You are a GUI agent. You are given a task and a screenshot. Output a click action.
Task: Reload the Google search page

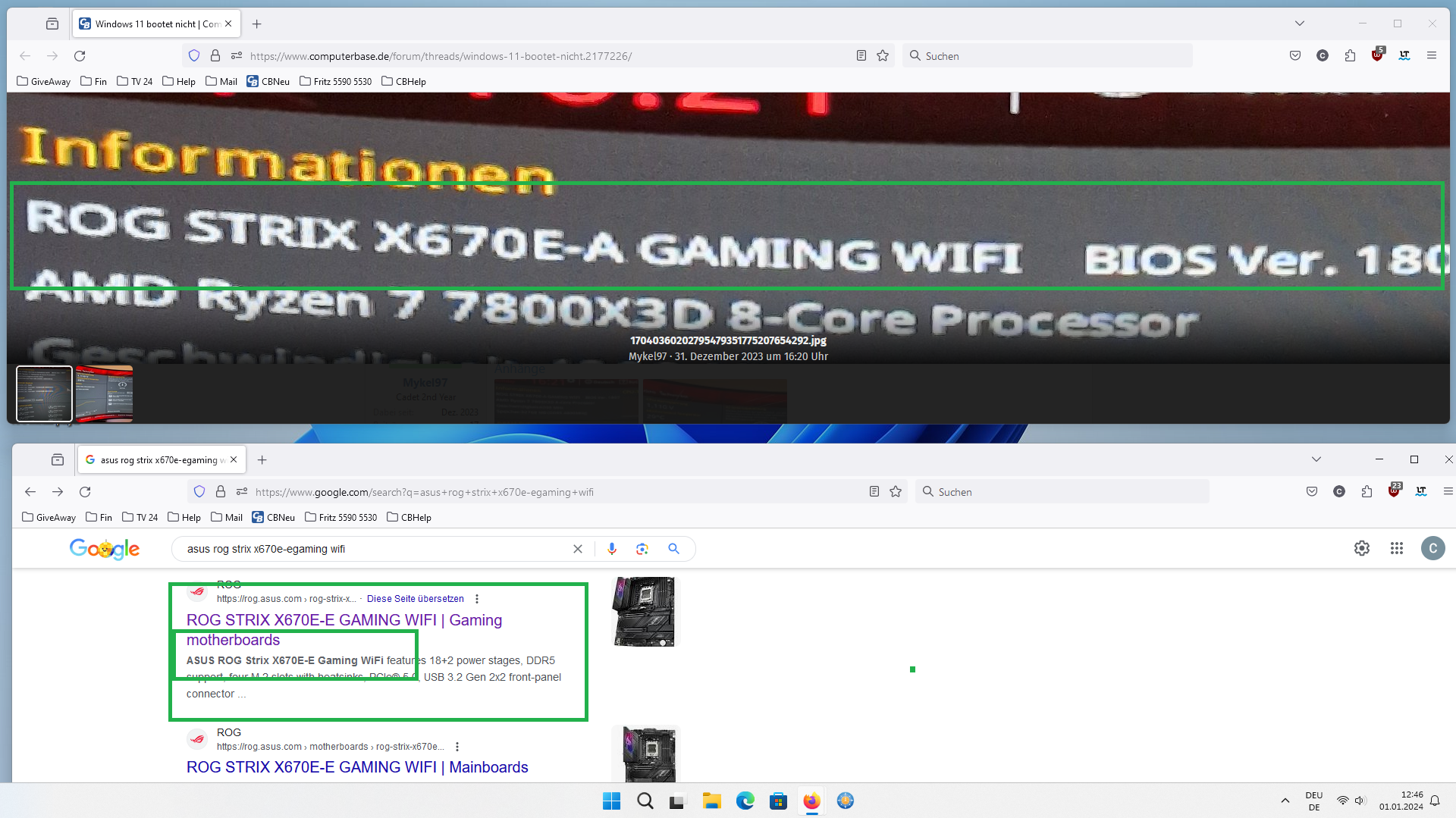(x=85, y=491)
